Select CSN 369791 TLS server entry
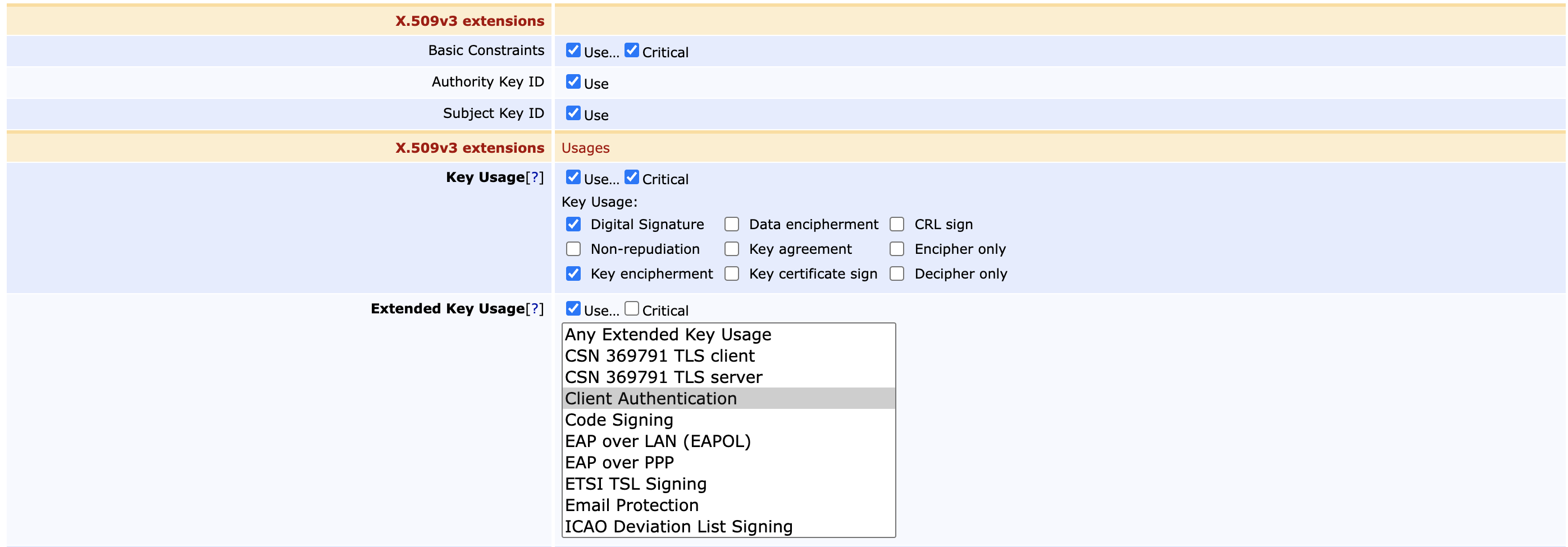The image size is (1568, 547). pyautogui.click(x=663, y=377)
